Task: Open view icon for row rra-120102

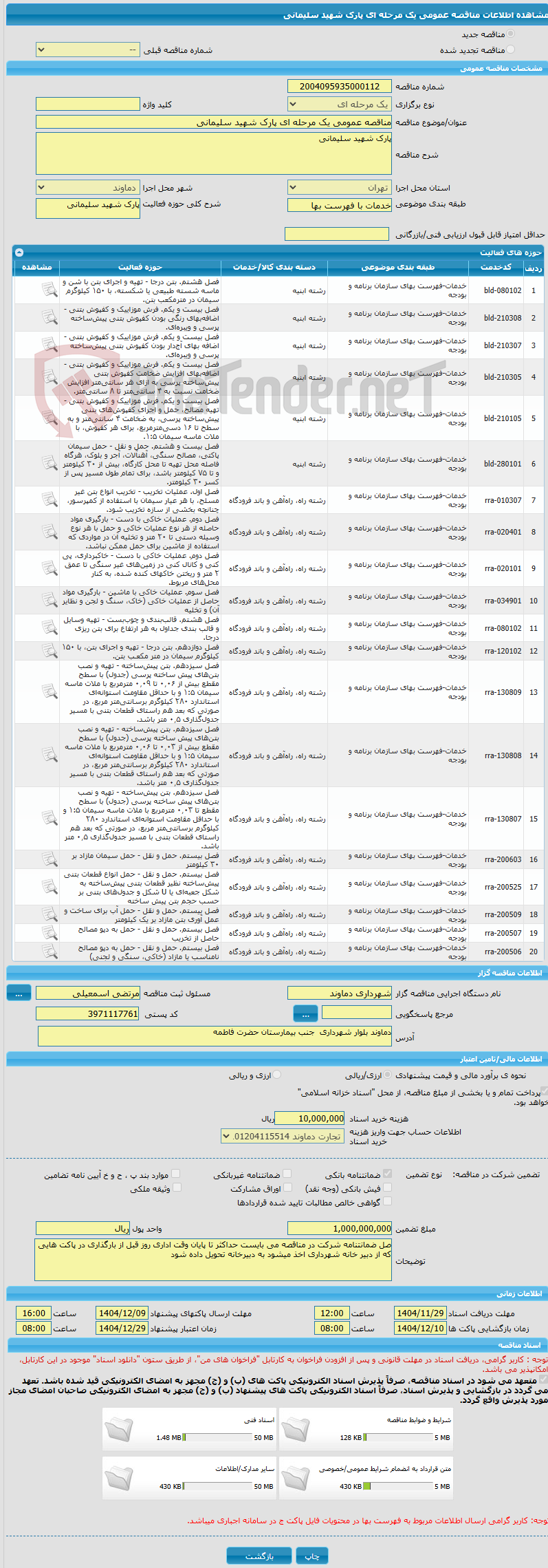Action: pos(50,651)
